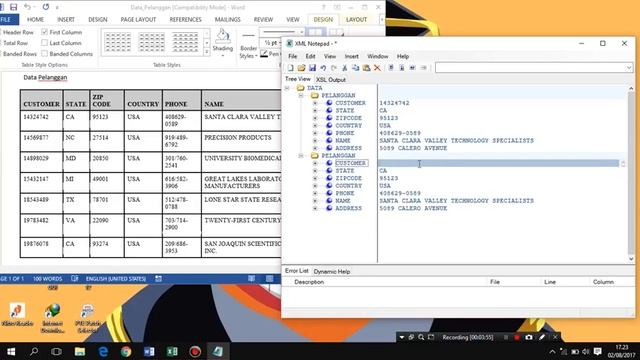Click the Nudge node up toolbar icon
The width and height of the screenshot is (640, 360).
coord(391,68)
